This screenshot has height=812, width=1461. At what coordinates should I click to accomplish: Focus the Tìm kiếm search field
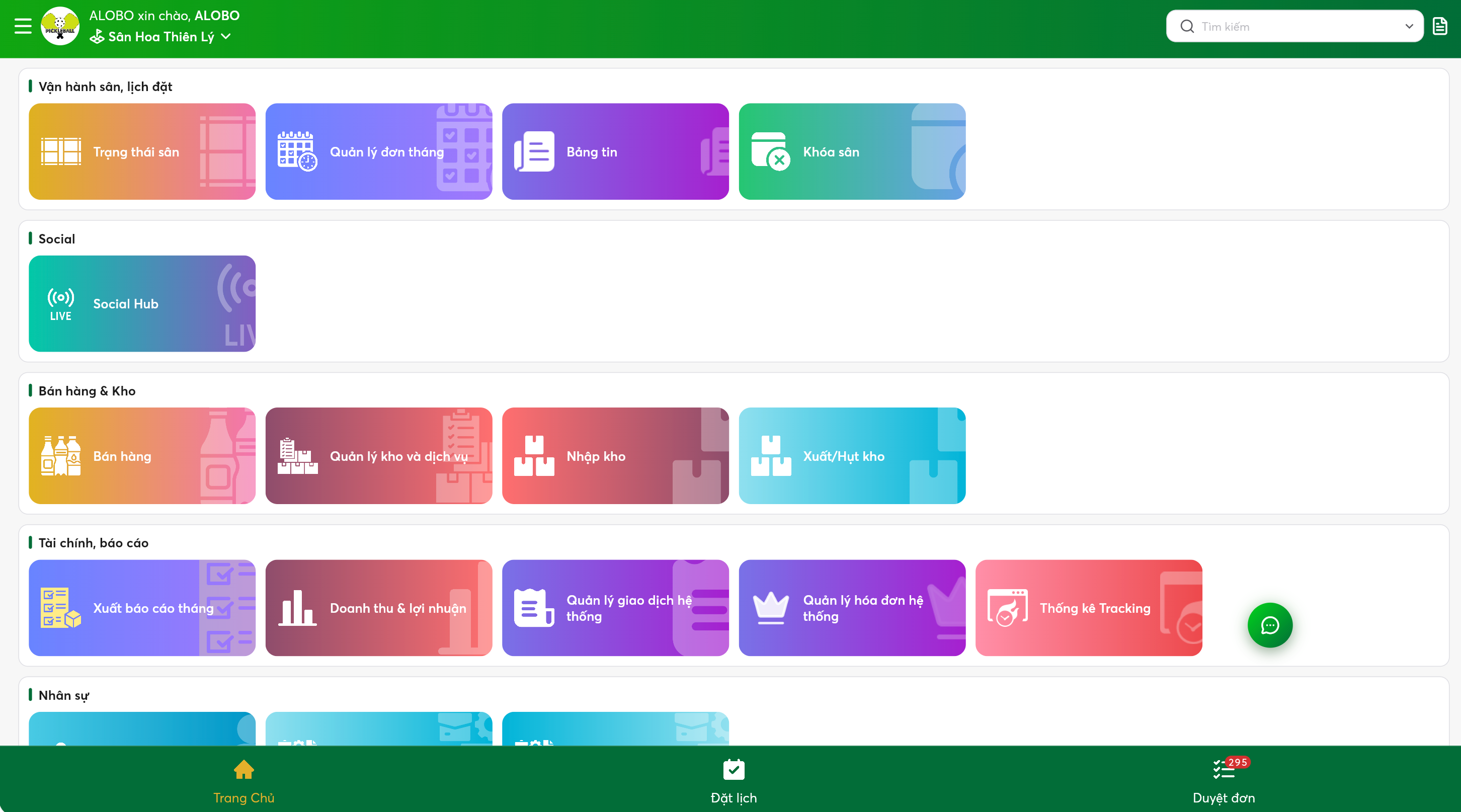pos(1287,26)
